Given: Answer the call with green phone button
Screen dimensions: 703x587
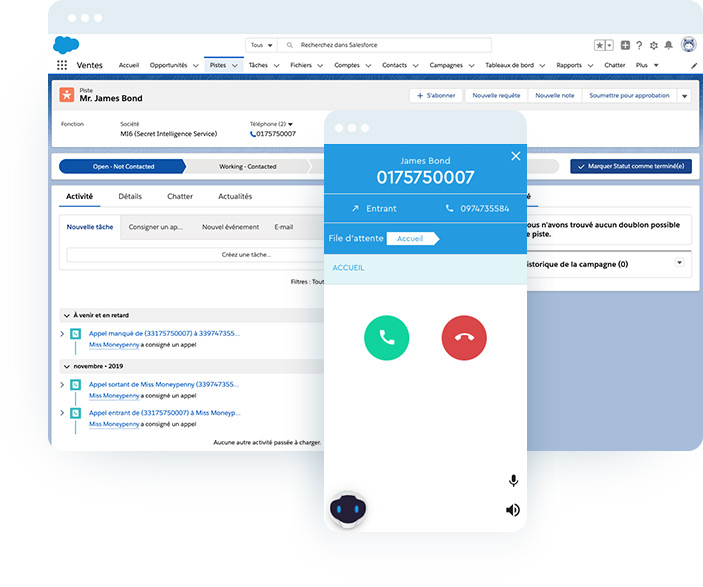Looking at the screenshot, I should point(386,338).
